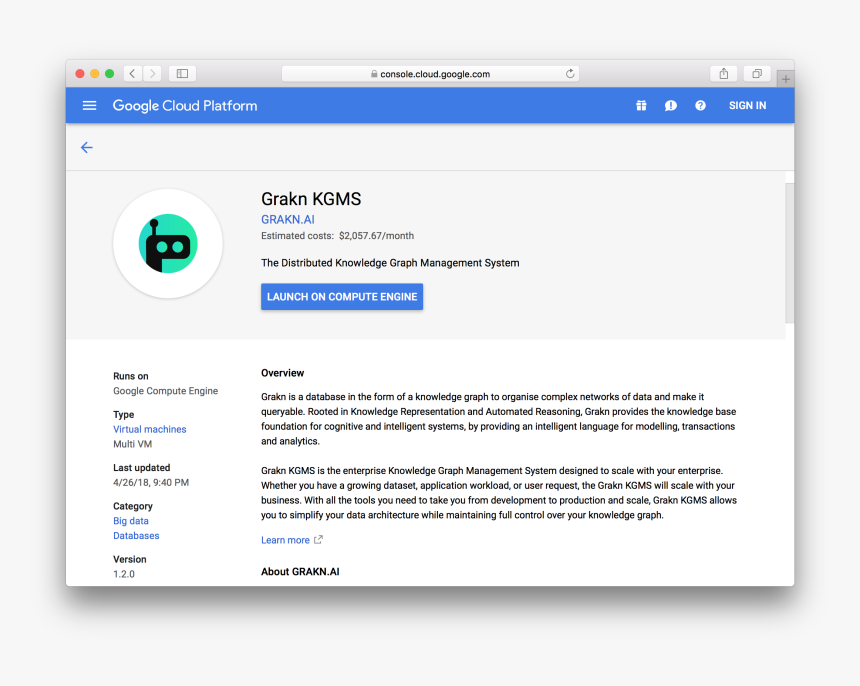860x686 pixels.
Task: Select the Virtual machines type link
Action: coord(149,428)
